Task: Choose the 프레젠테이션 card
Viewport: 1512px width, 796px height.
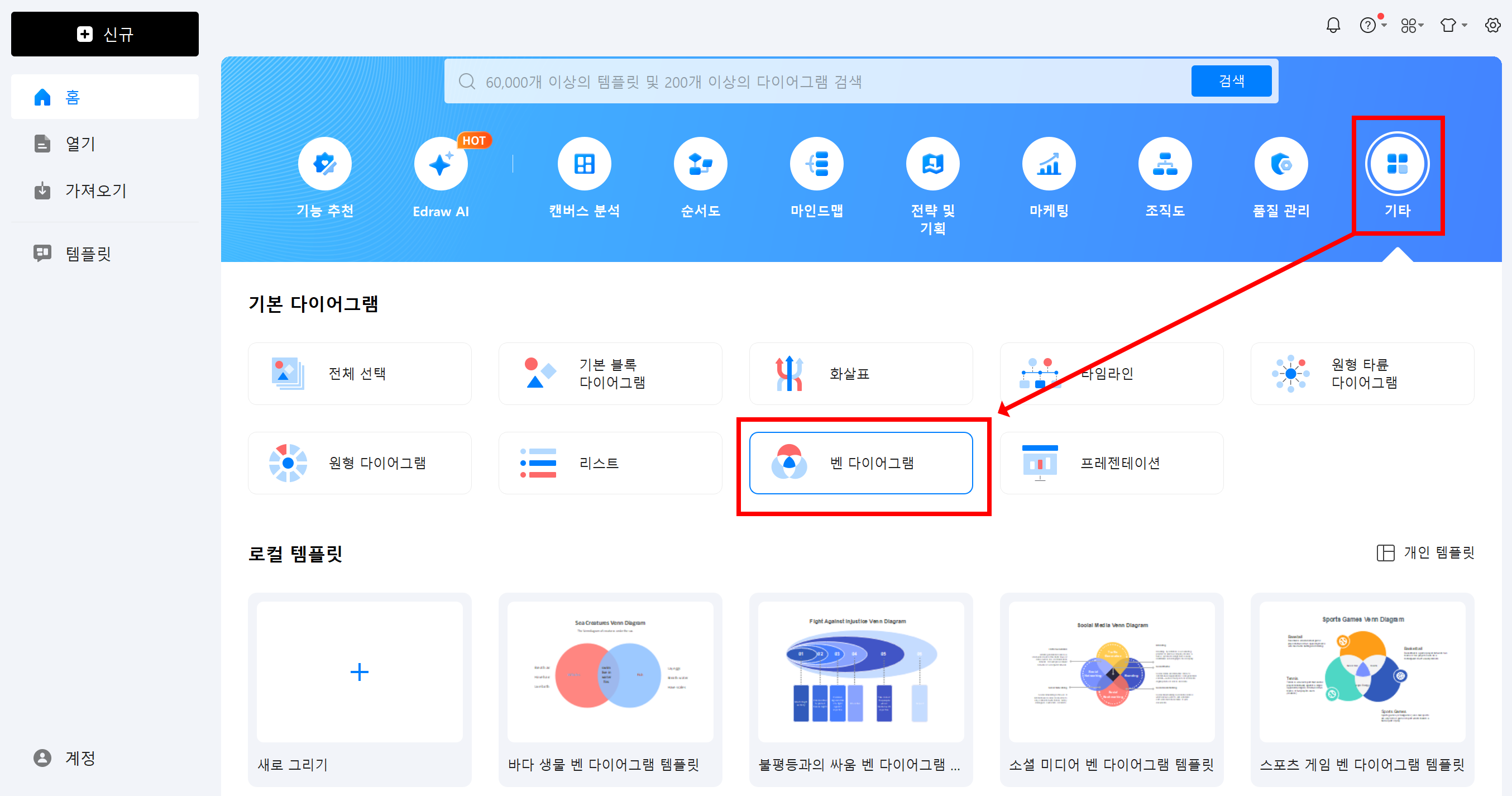Action: (1112, 463)
